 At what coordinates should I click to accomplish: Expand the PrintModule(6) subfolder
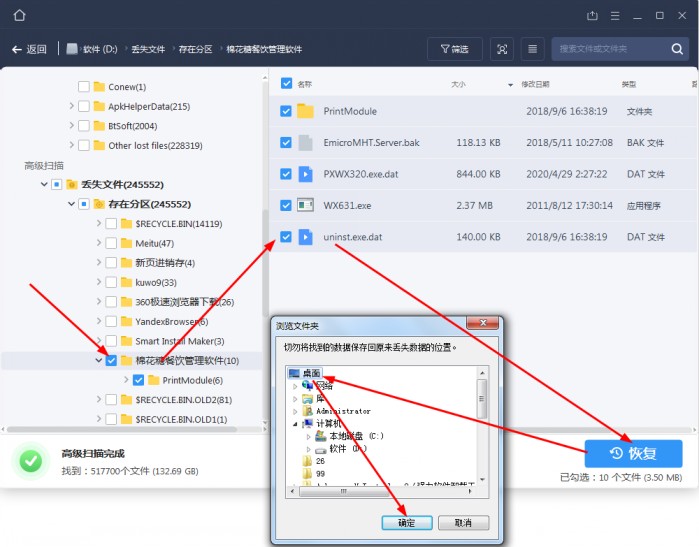(x=126, y=380)
